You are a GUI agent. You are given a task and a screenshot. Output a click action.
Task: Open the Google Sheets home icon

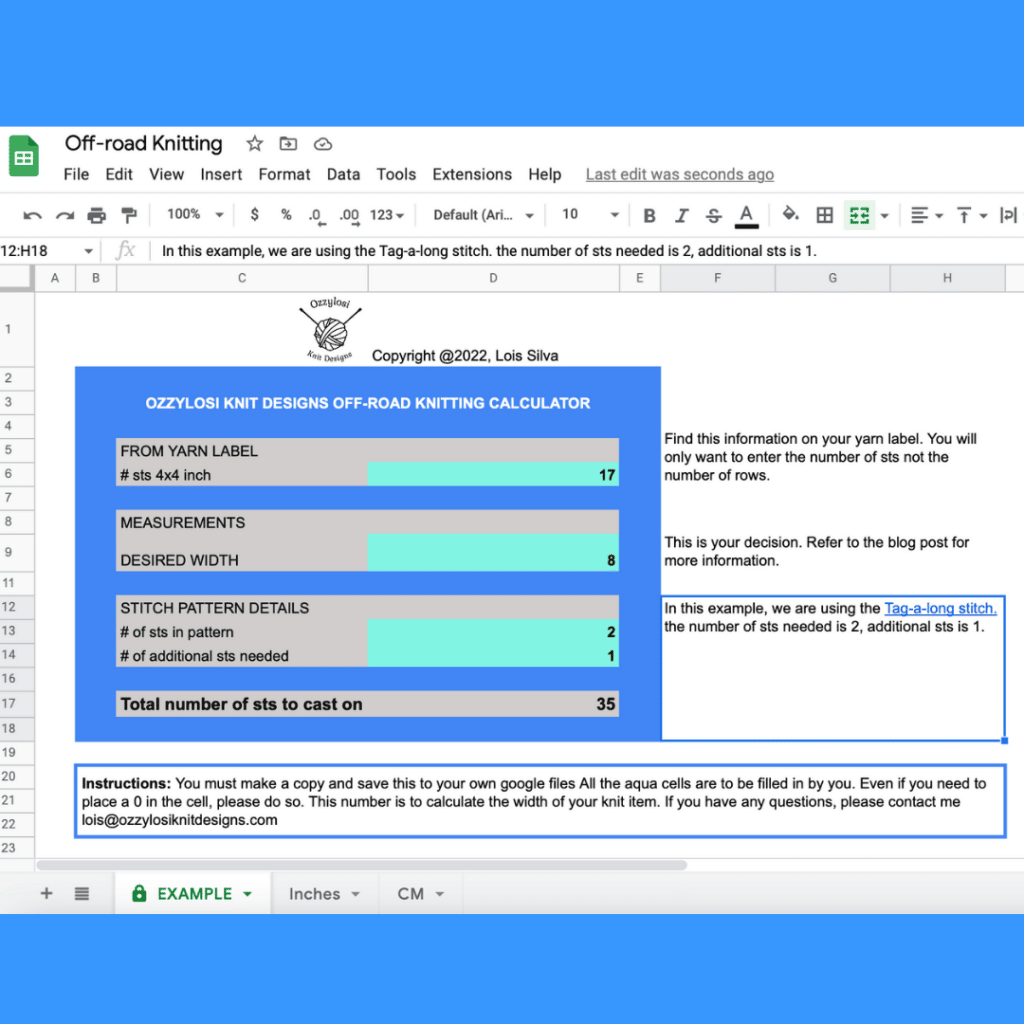pyautogui.click(x=24, y=157)
